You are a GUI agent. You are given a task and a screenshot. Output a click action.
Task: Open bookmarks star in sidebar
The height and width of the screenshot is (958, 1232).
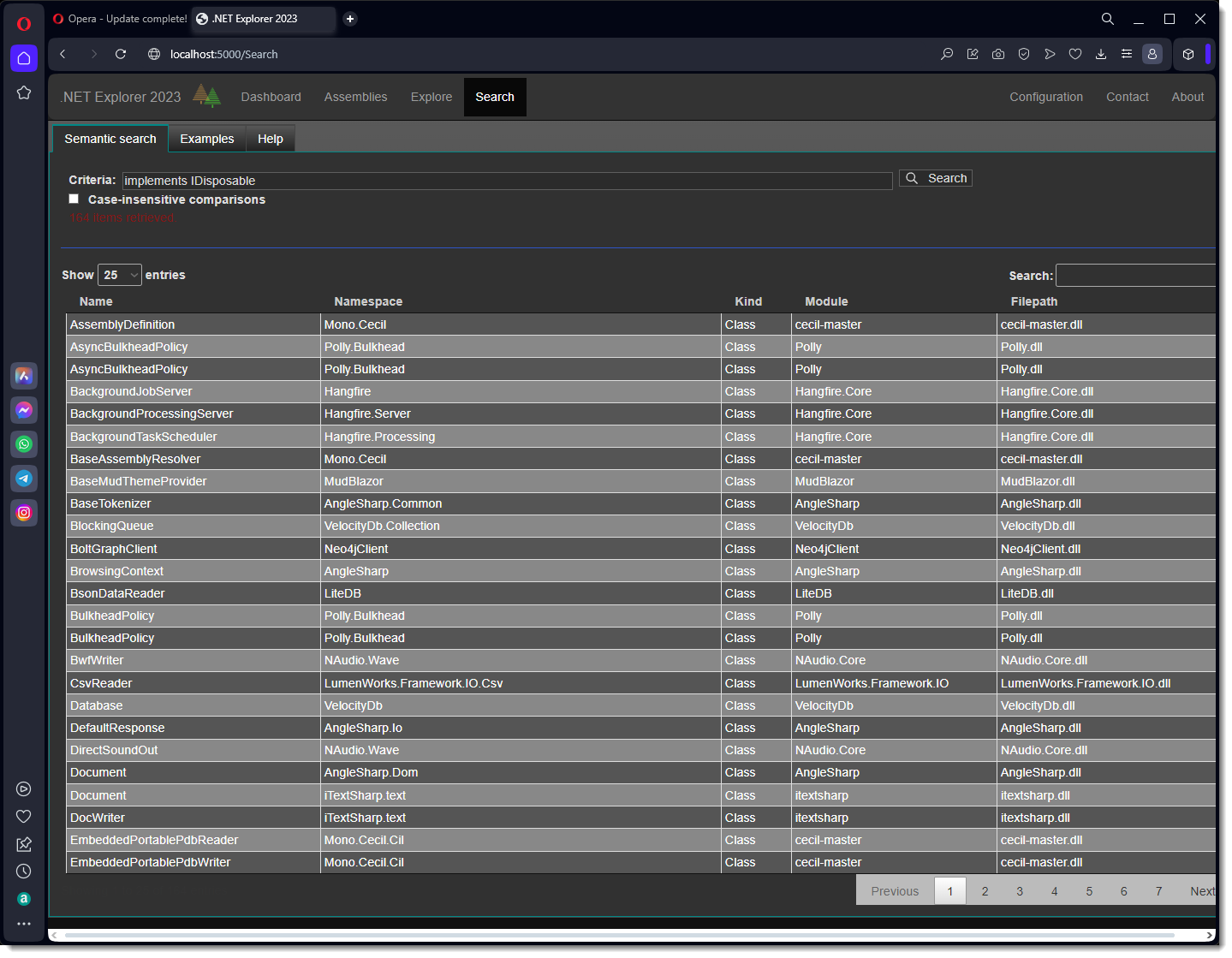click(24, 92)
